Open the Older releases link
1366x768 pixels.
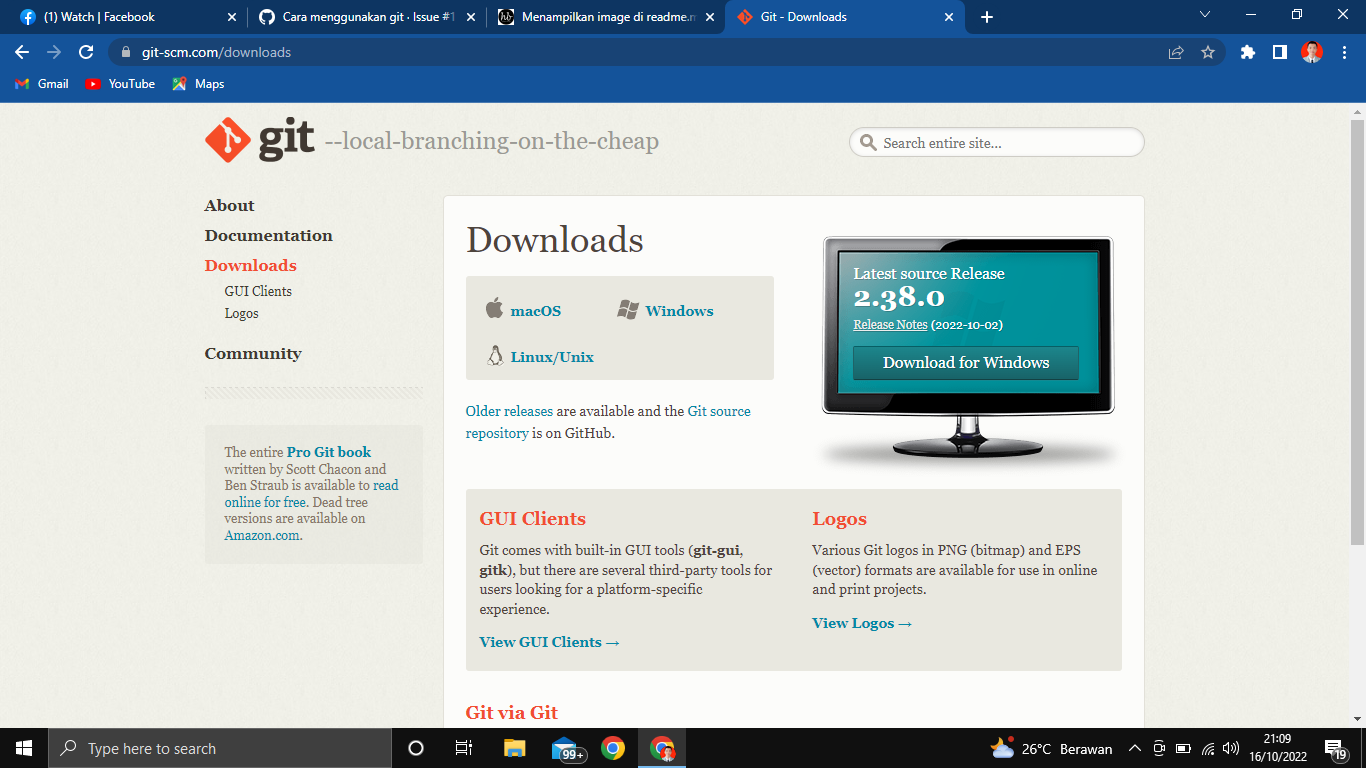pos(509,411)
